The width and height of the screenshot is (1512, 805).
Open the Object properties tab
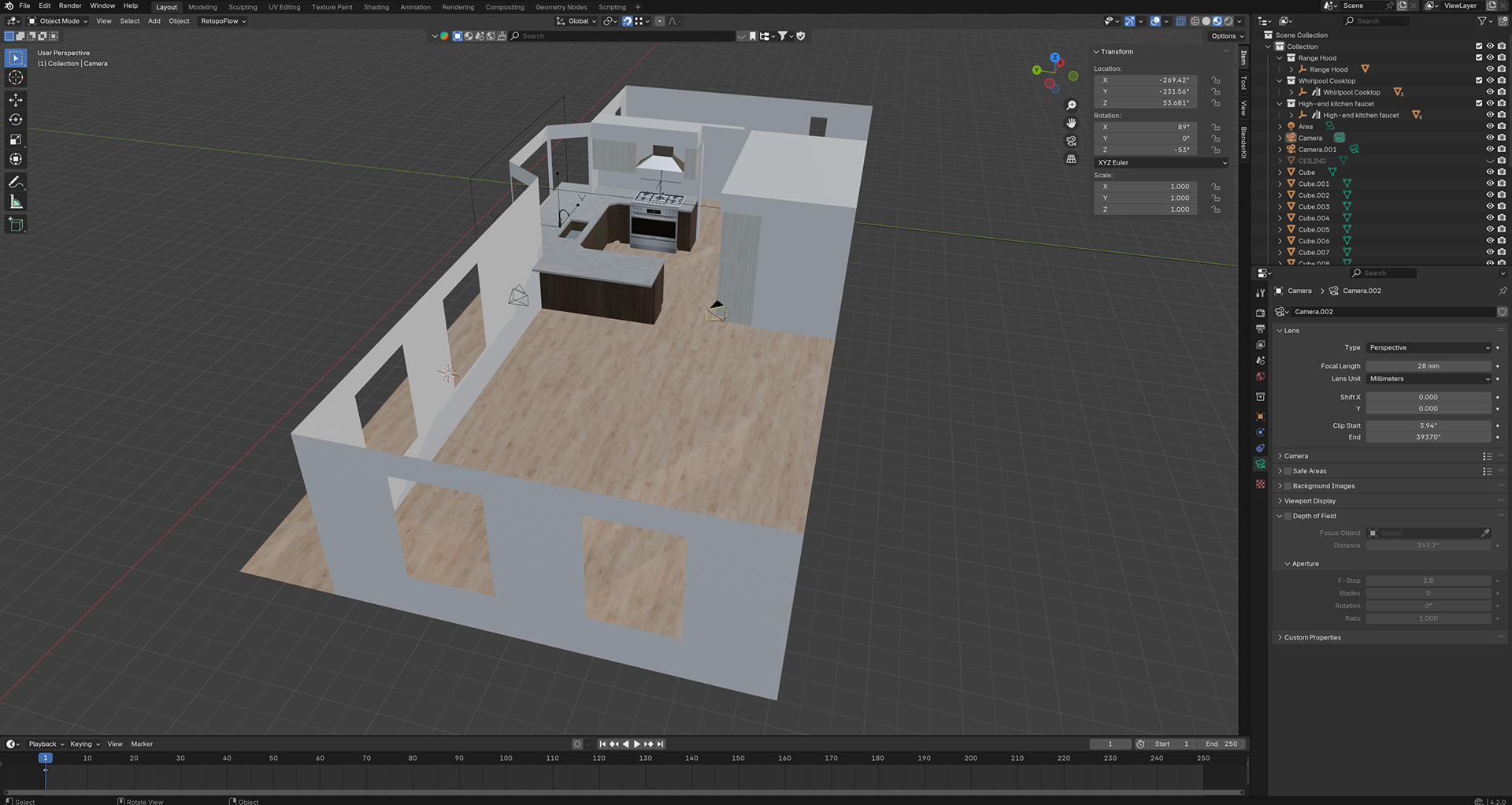[x=1260, y=416]
